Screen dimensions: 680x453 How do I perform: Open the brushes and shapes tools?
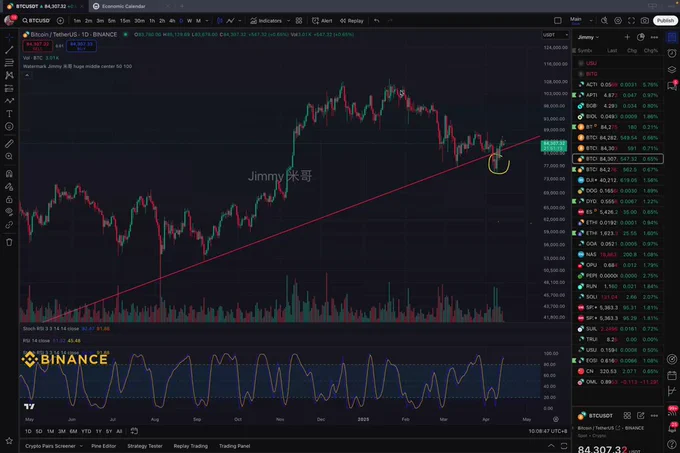(x=9, y=101)
